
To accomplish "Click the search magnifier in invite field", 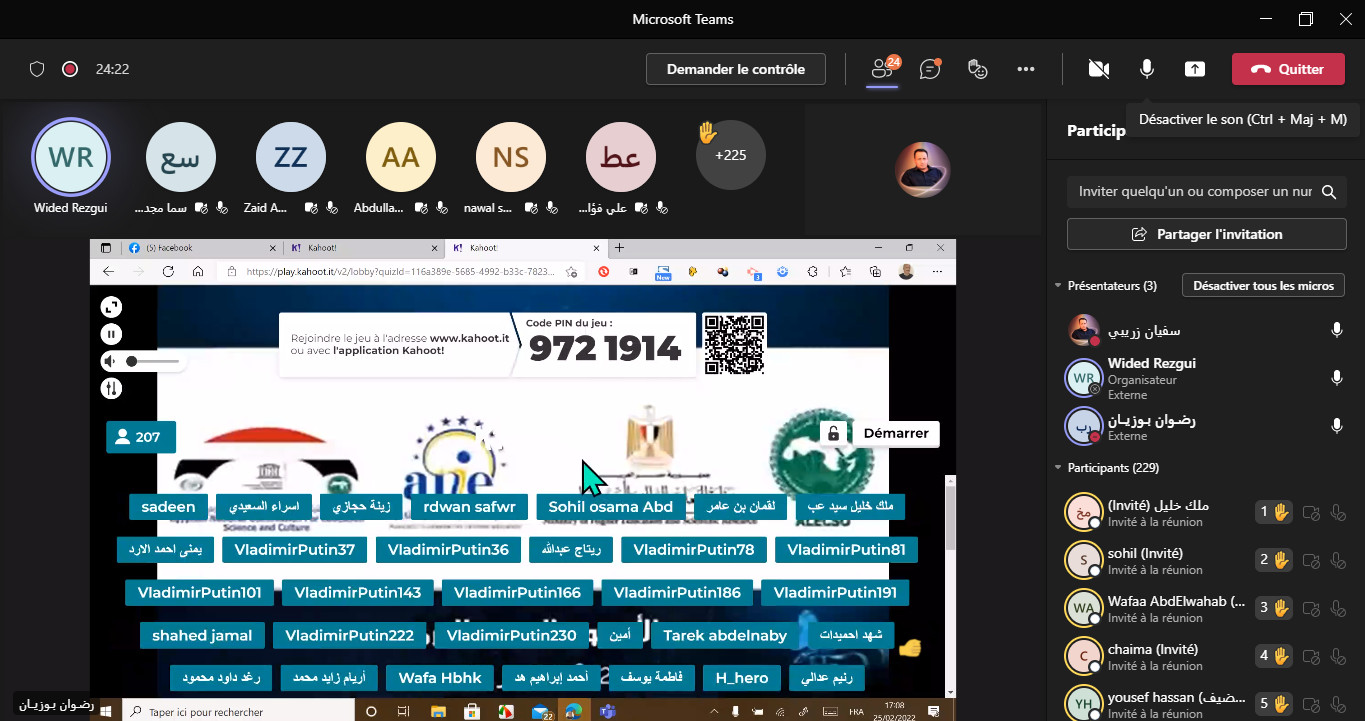I will 1329,192.
